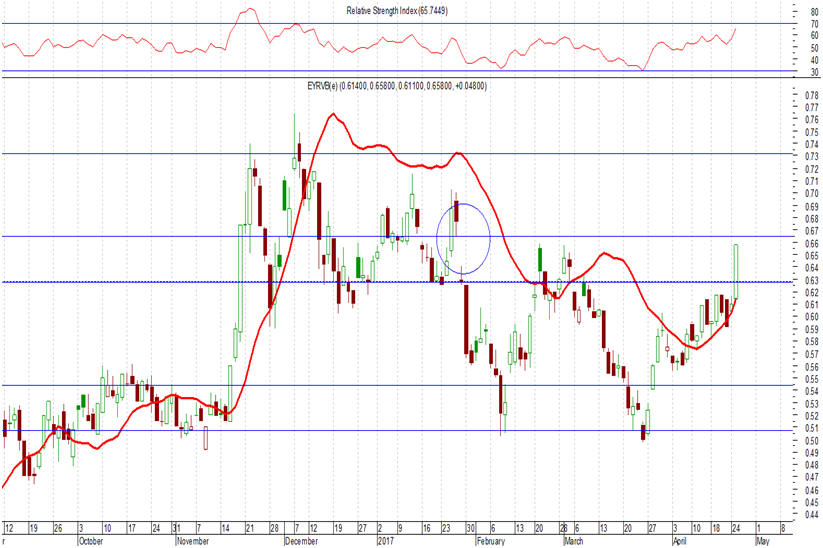Select the dotted blue support line at 0.63
This screenshot has width=823, height=548.
[x=397, y=282]
